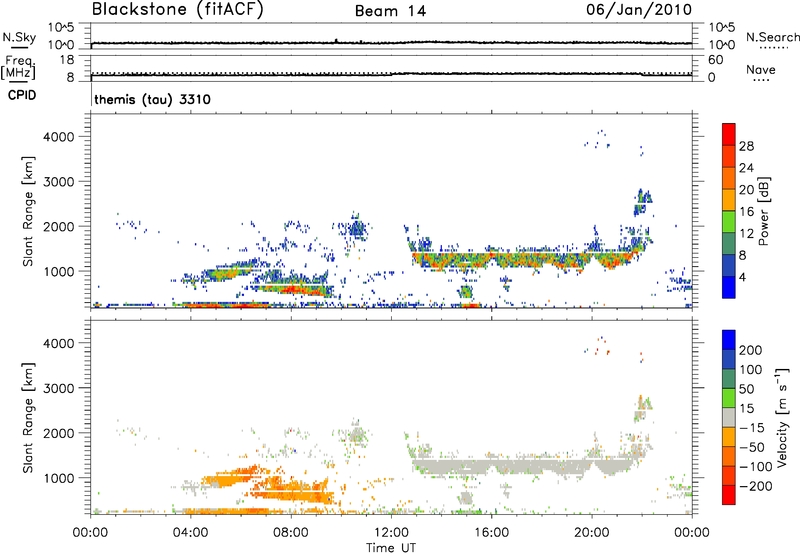This screenshot has height=554, width=800.
Task: Click the 'N.Sky' label
Action: point(19,37)
